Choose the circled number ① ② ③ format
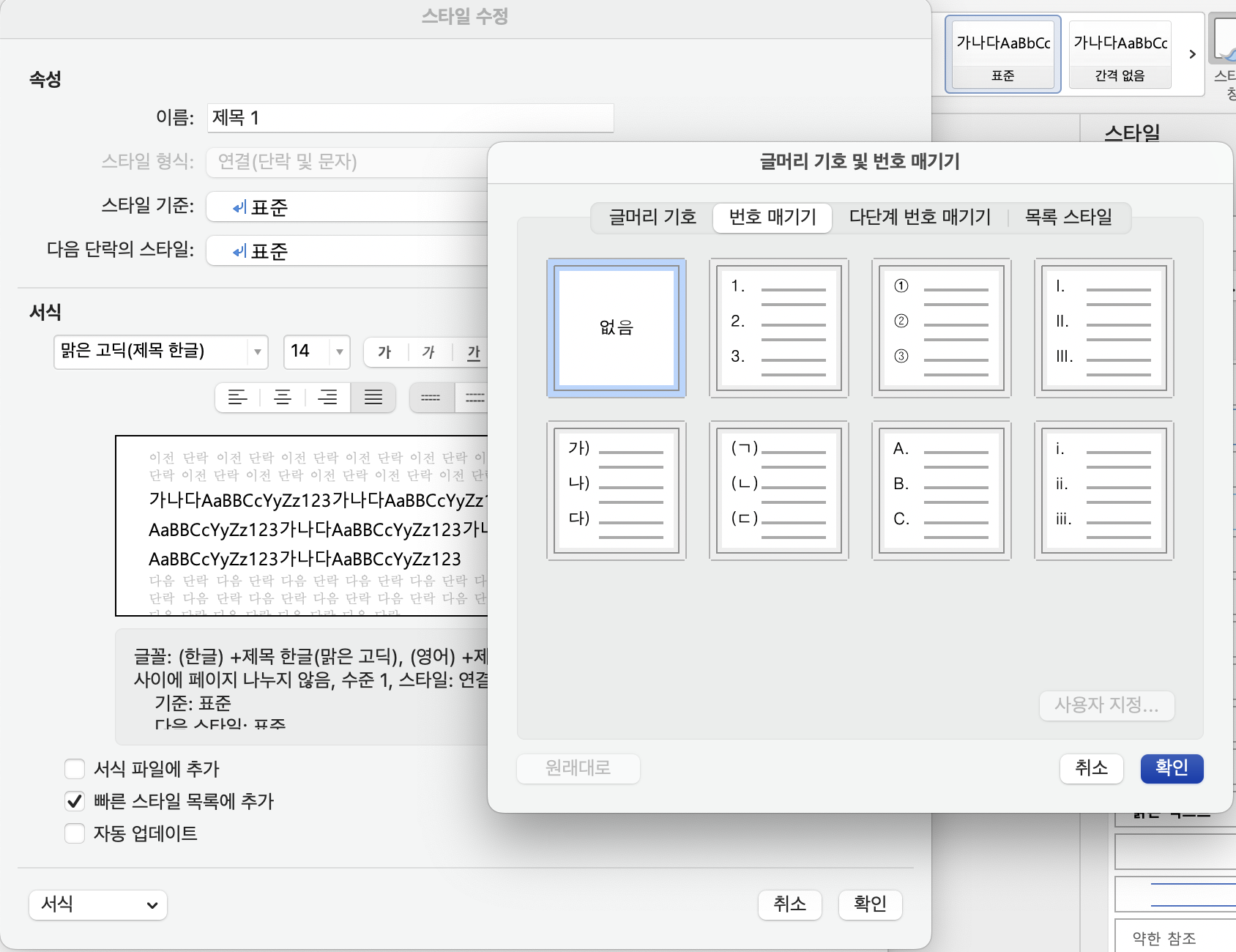 [941, 328]
